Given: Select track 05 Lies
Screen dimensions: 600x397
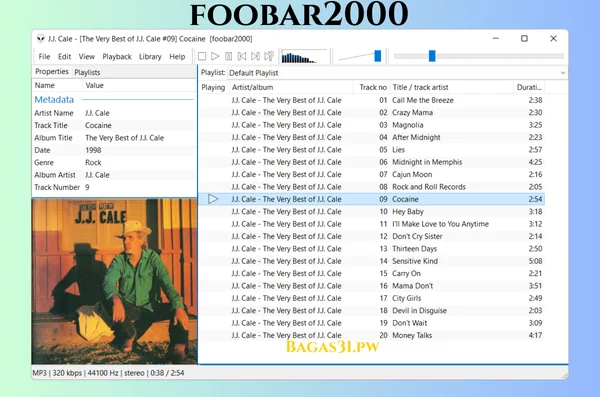Looking at the screenshot, I should click(x=372, y=150).
